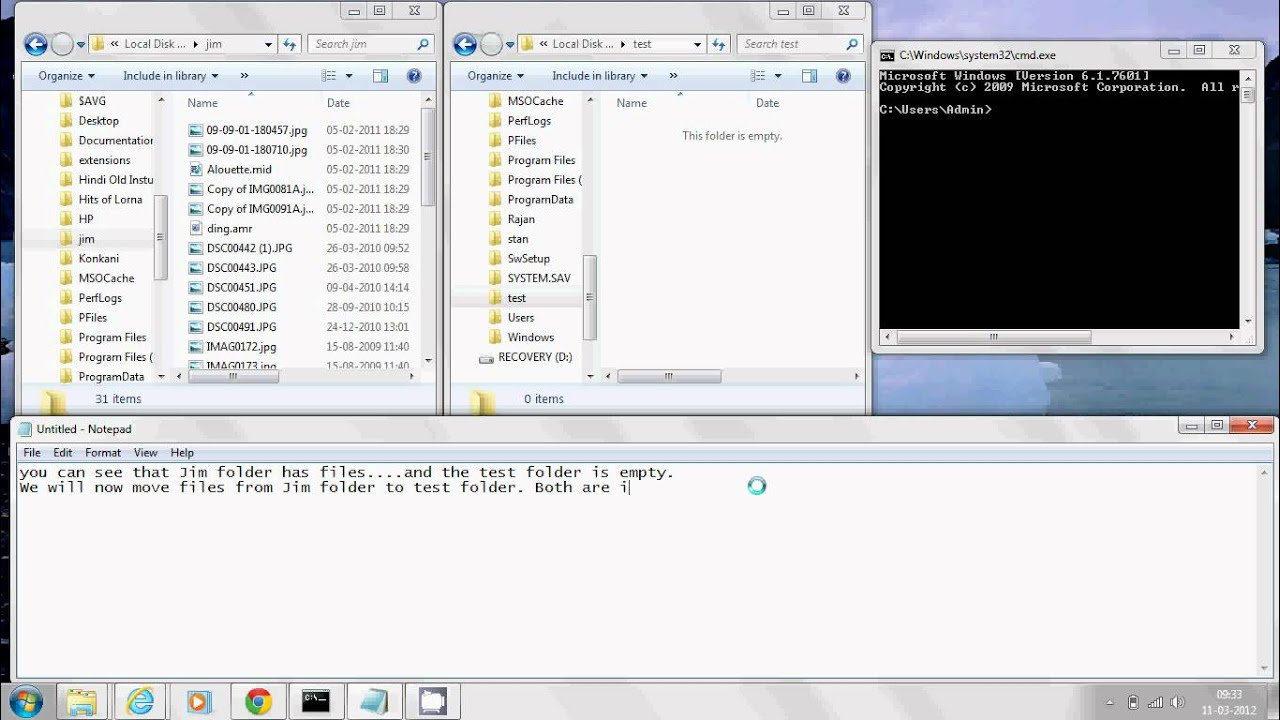Viewport: 1280px width, 720px height.
Task: Open Notepad View menu
Action: tap(146, 453)
